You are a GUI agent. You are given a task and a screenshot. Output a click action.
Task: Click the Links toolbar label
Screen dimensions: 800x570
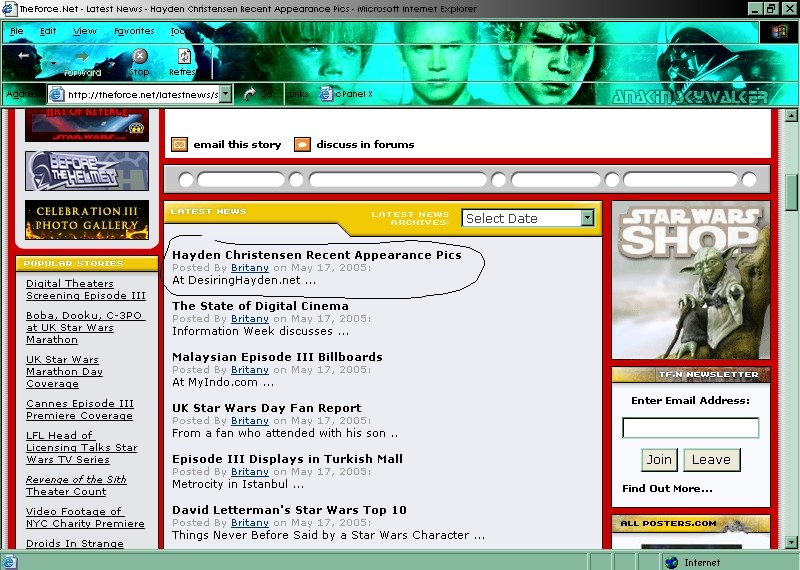pyautogui.click(x=299, y=94)
